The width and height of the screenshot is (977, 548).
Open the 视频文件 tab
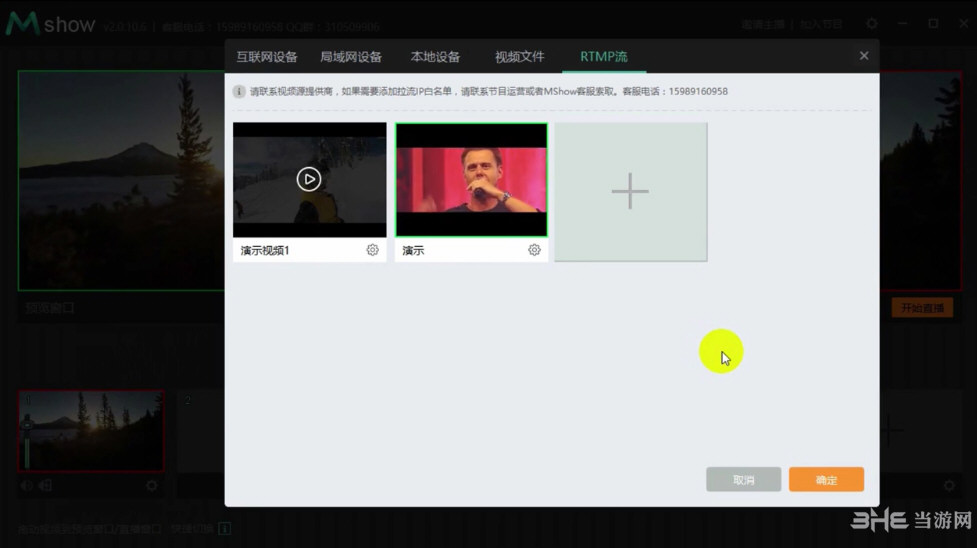click(520, 57)
